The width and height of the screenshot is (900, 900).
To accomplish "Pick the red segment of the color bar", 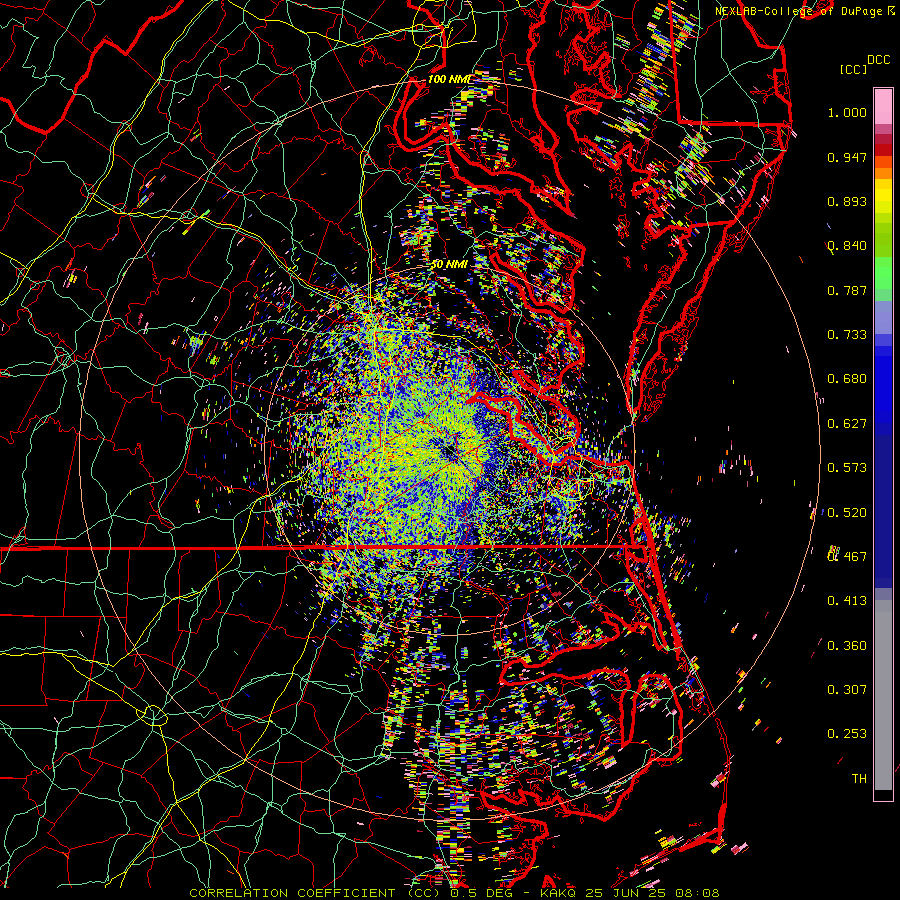I will click(x=883, y=149).
